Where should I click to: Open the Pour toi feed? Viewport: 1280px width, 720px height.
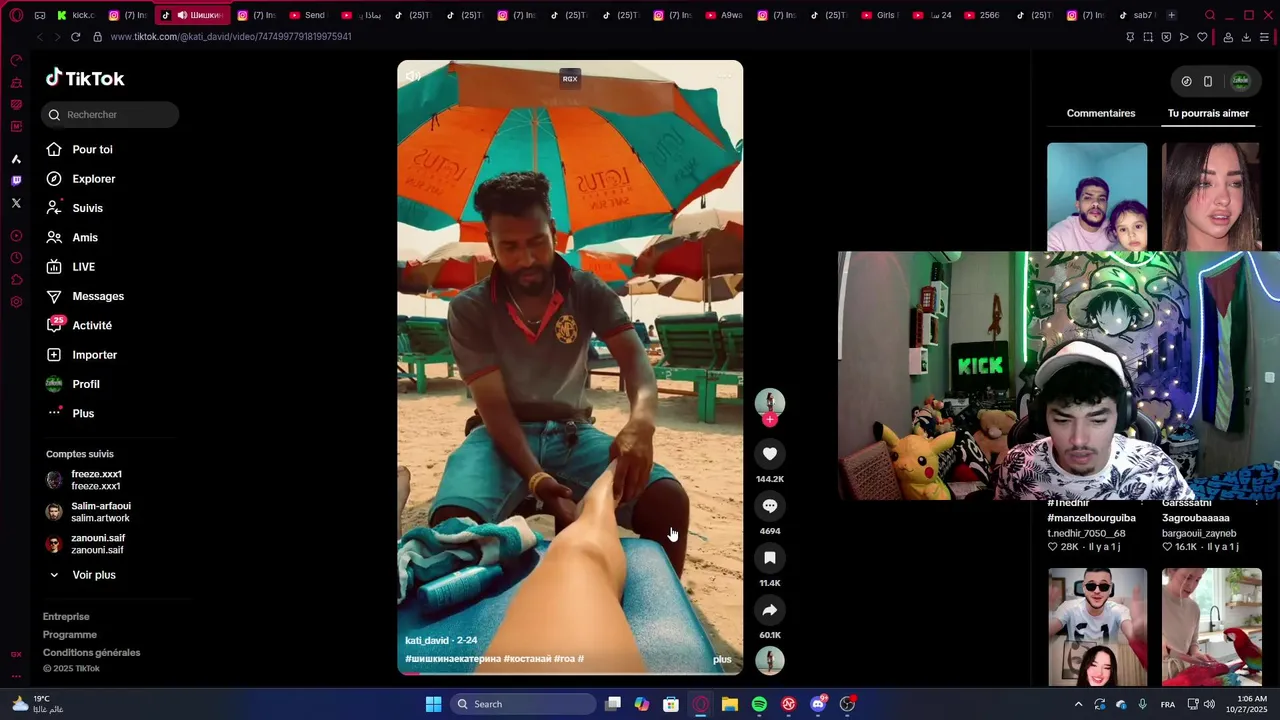(x=92, y=150)
